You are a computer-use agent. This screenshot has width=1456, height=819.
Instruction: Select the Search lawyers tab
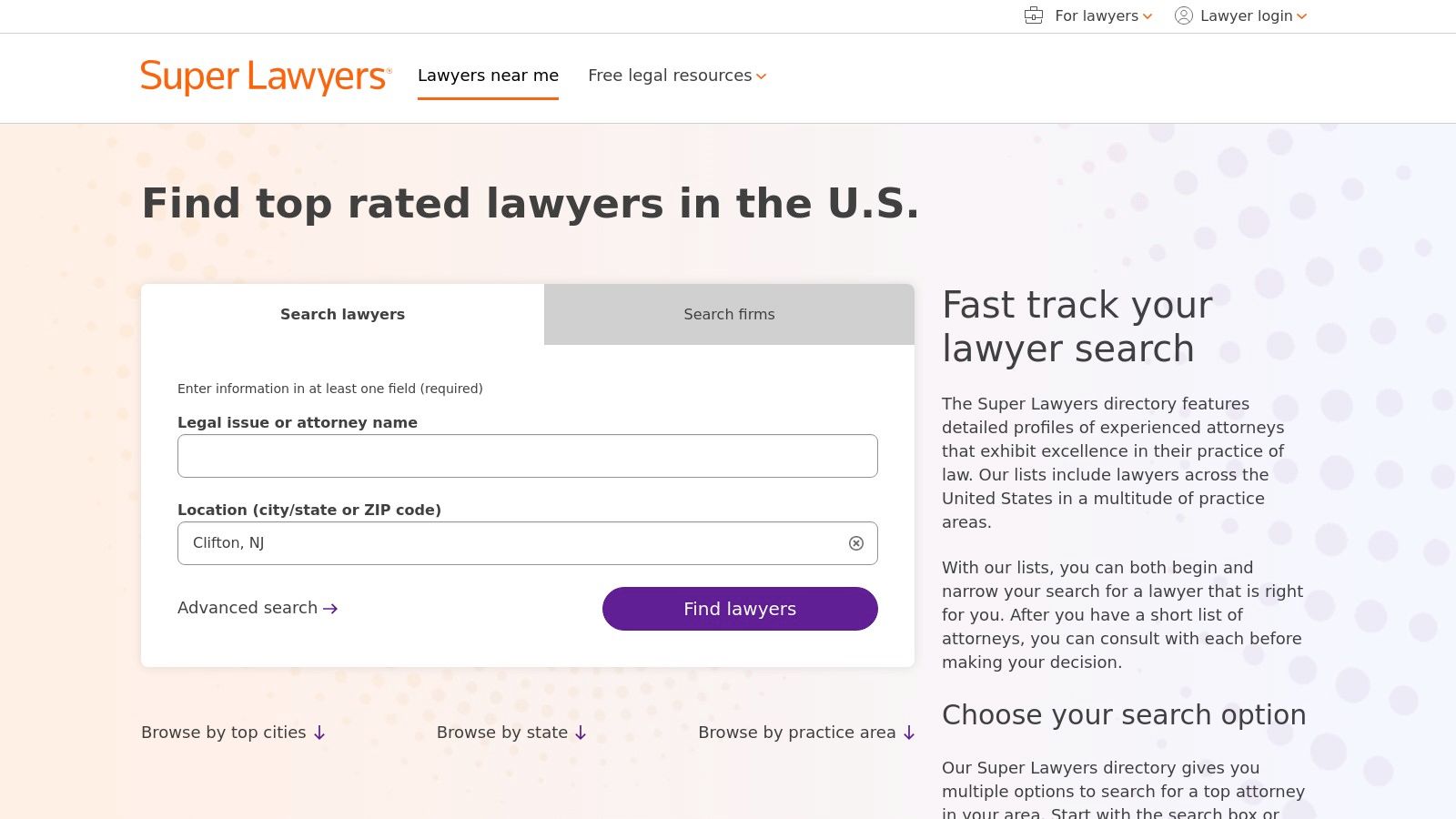342,314
